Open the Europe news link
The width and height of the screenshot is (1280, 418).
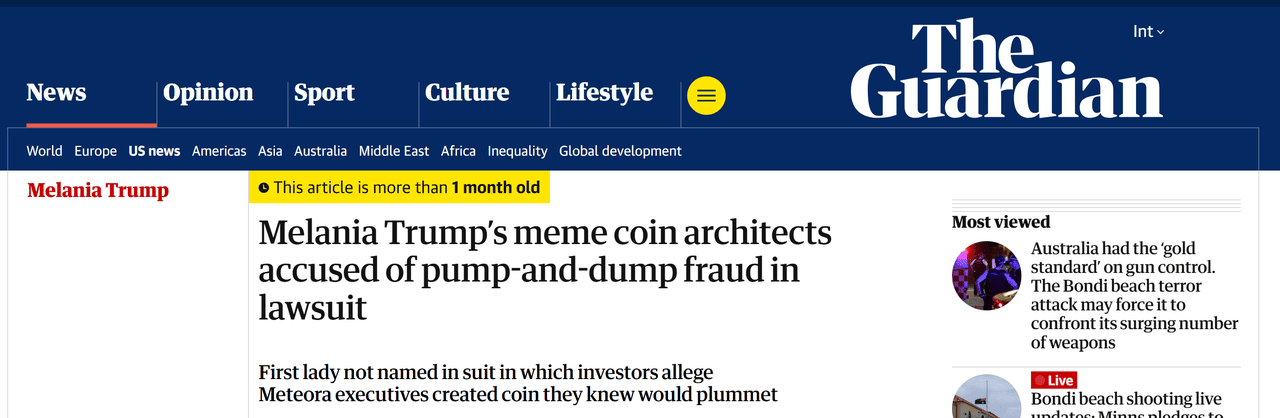click(x=95, y=151)
